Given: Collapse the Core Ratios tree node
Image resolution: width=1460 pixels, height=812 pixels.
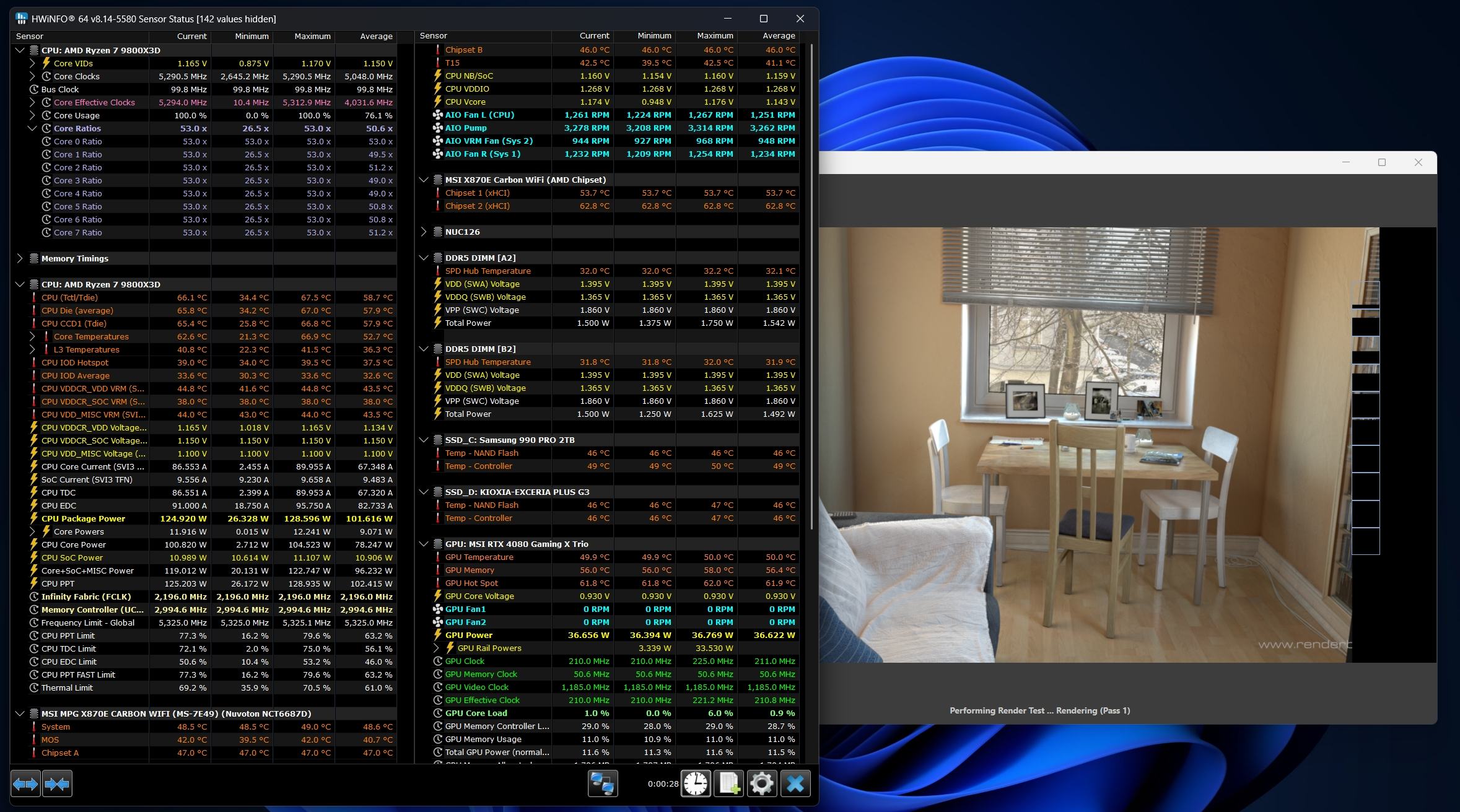Looking at the screenshot, I should 32,128.
